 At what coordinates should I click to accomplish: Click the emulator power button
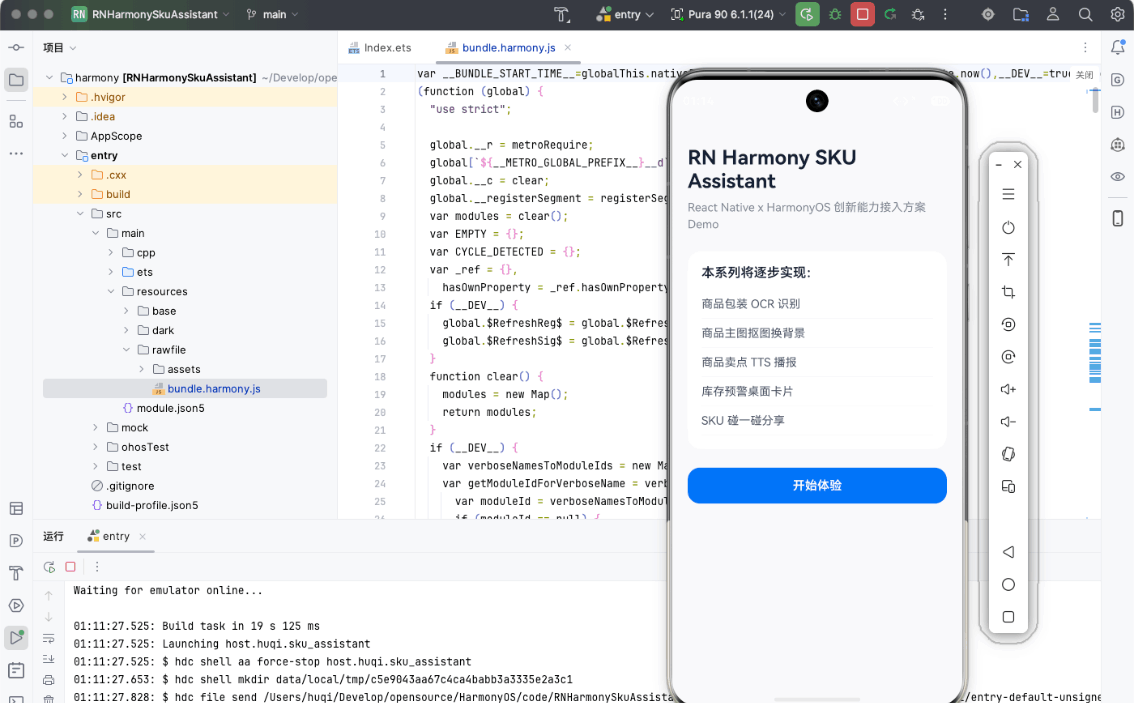coord(1008,228)
